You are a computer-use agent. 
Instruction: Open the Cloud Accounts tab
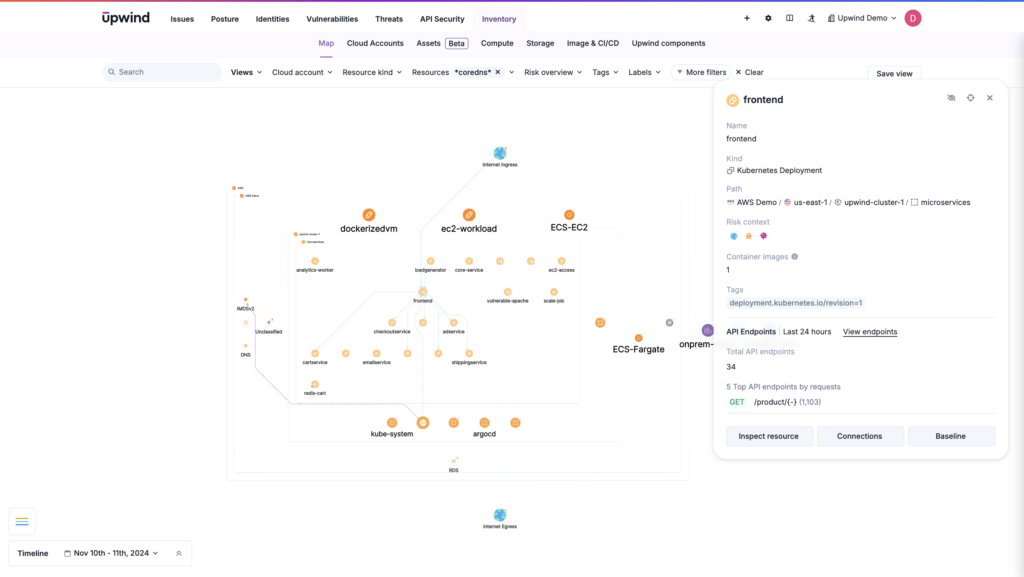[375, 43]
